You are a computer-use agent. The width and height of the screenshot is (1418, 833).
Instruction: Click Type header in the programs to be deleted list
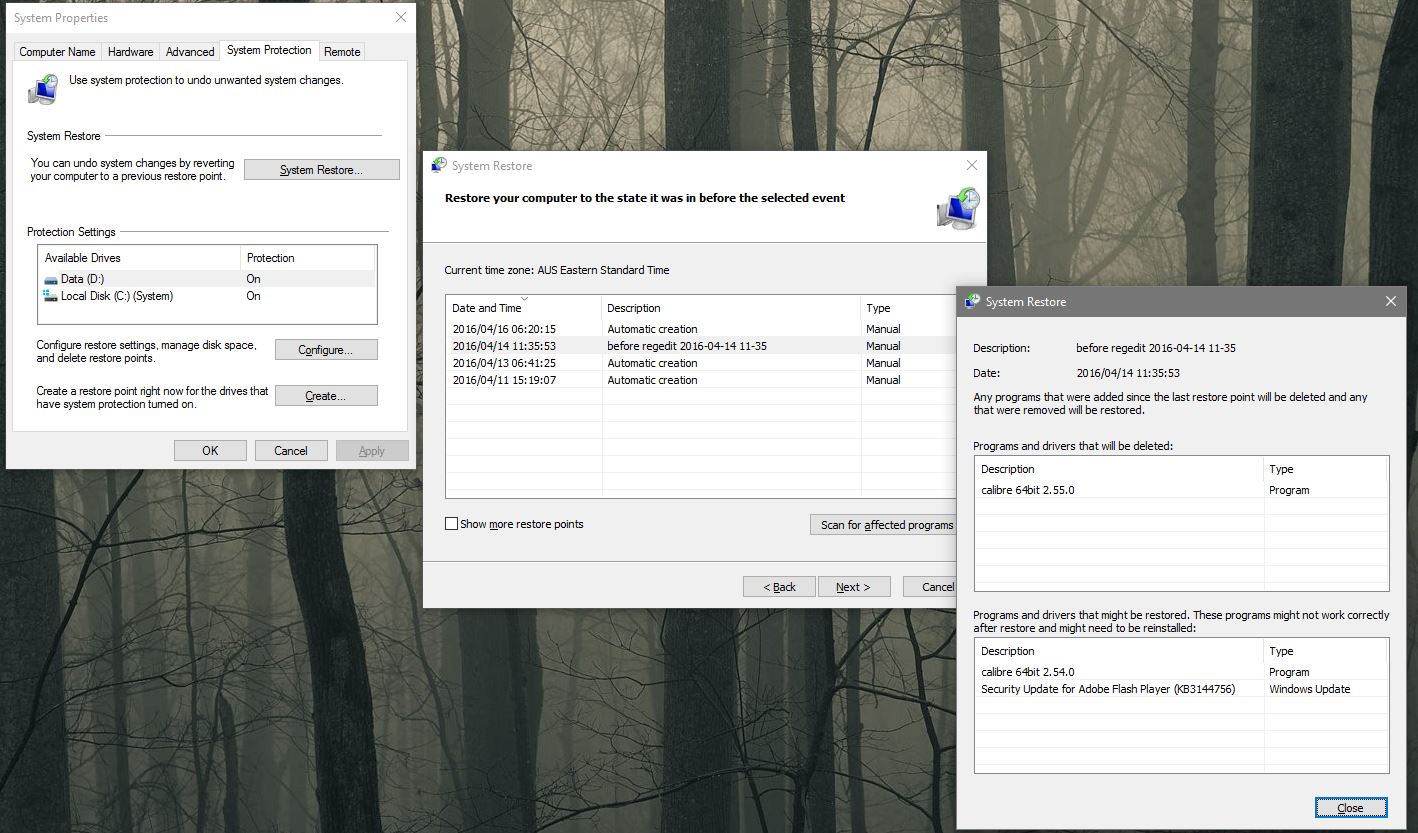[x=1326, y=469]
